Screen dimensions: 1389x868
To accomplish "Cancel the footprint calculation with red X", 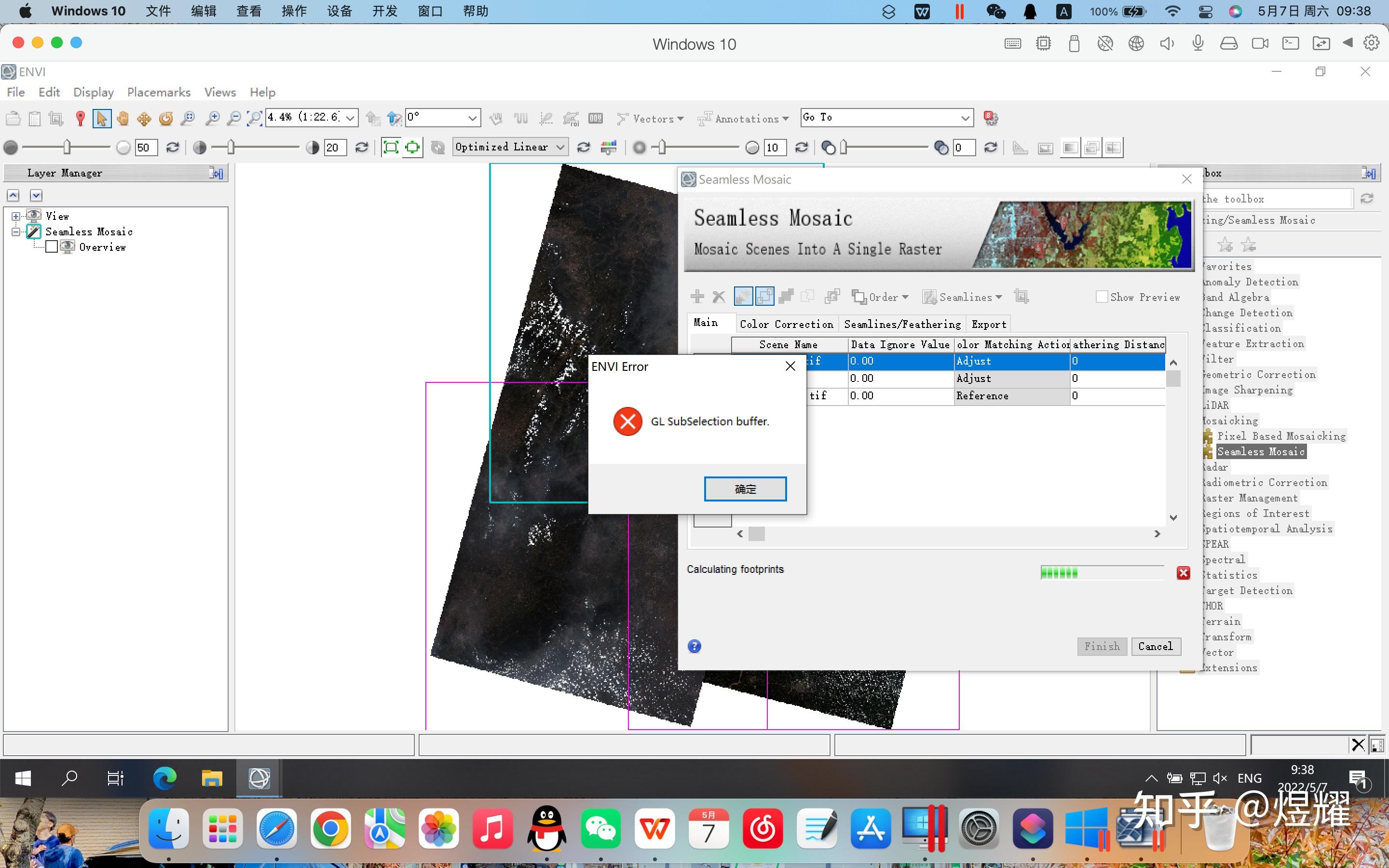I will 1183,573.
